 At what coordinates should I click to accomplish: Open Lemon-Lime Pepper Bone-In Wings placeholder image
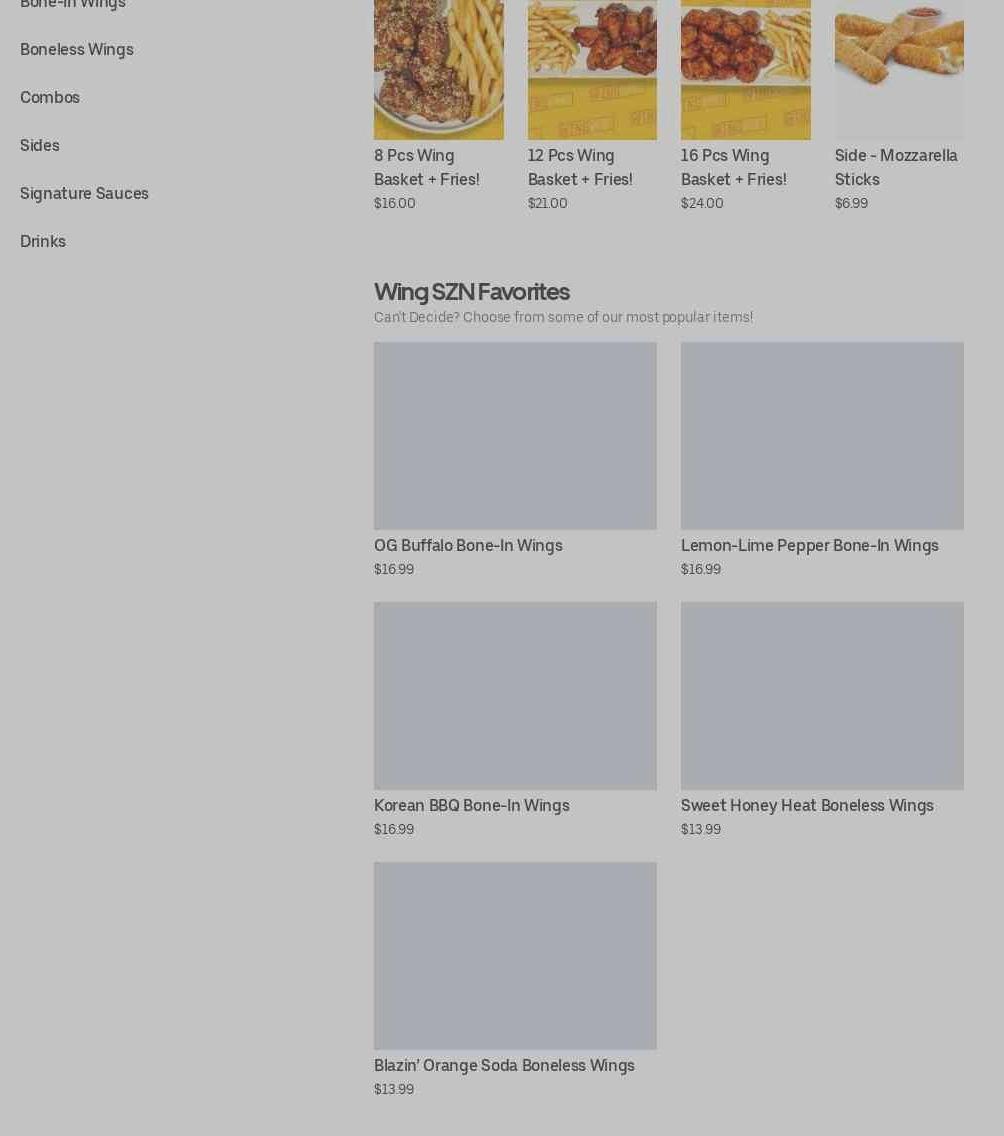tap(822, 435)
